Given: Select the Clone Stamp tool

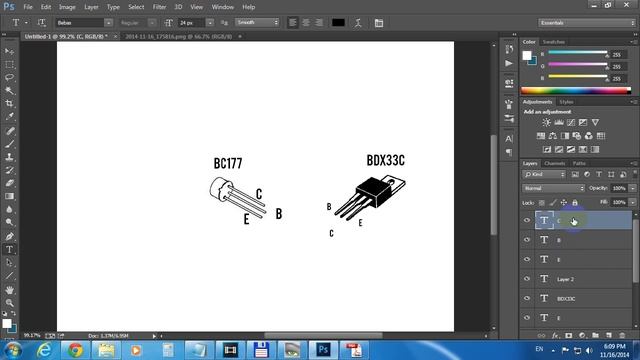Looking at the screenshot, I should click(x=9, y=157).
